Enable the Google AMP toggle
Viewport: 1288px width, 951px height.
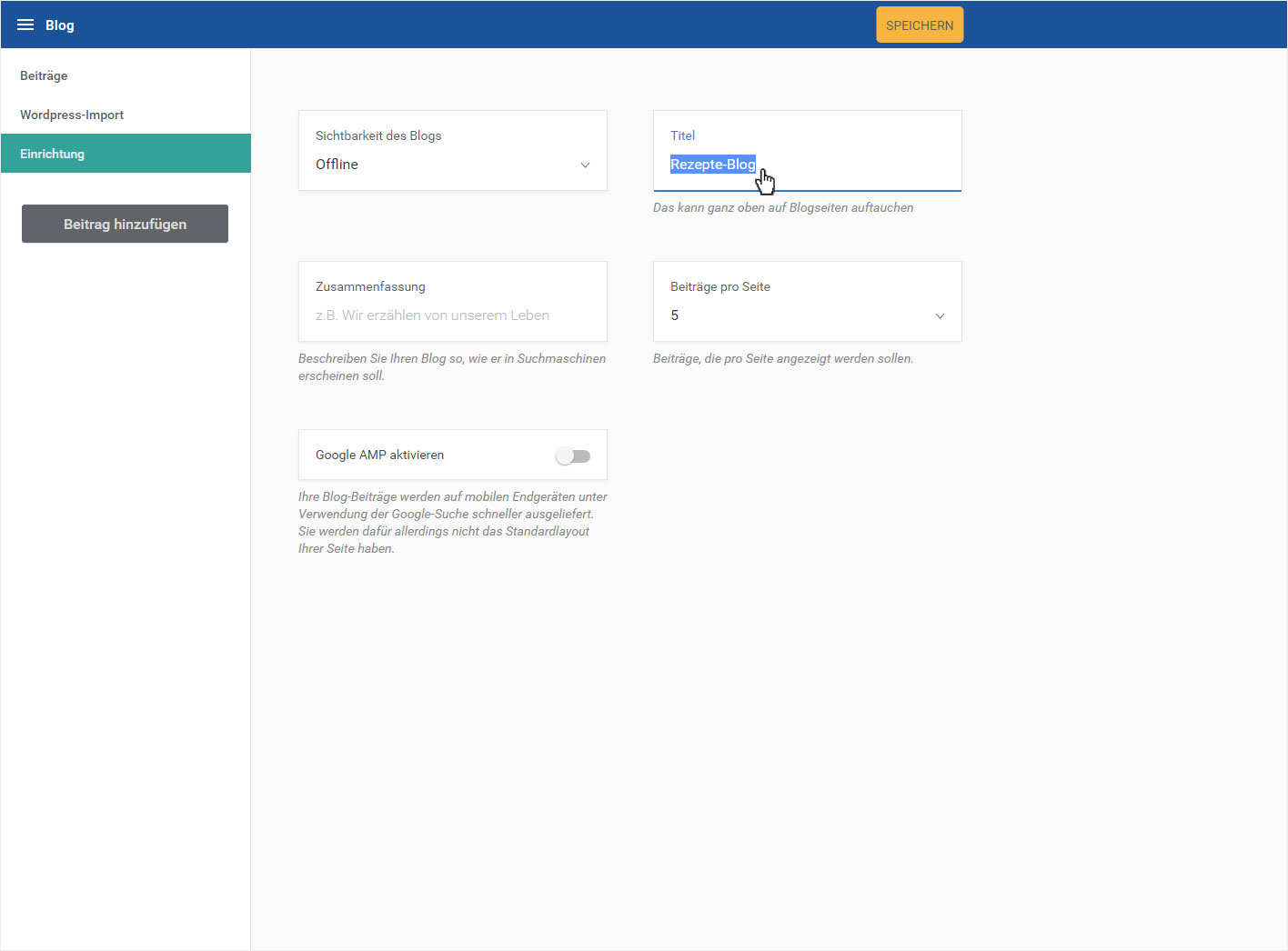pos(573,455)
